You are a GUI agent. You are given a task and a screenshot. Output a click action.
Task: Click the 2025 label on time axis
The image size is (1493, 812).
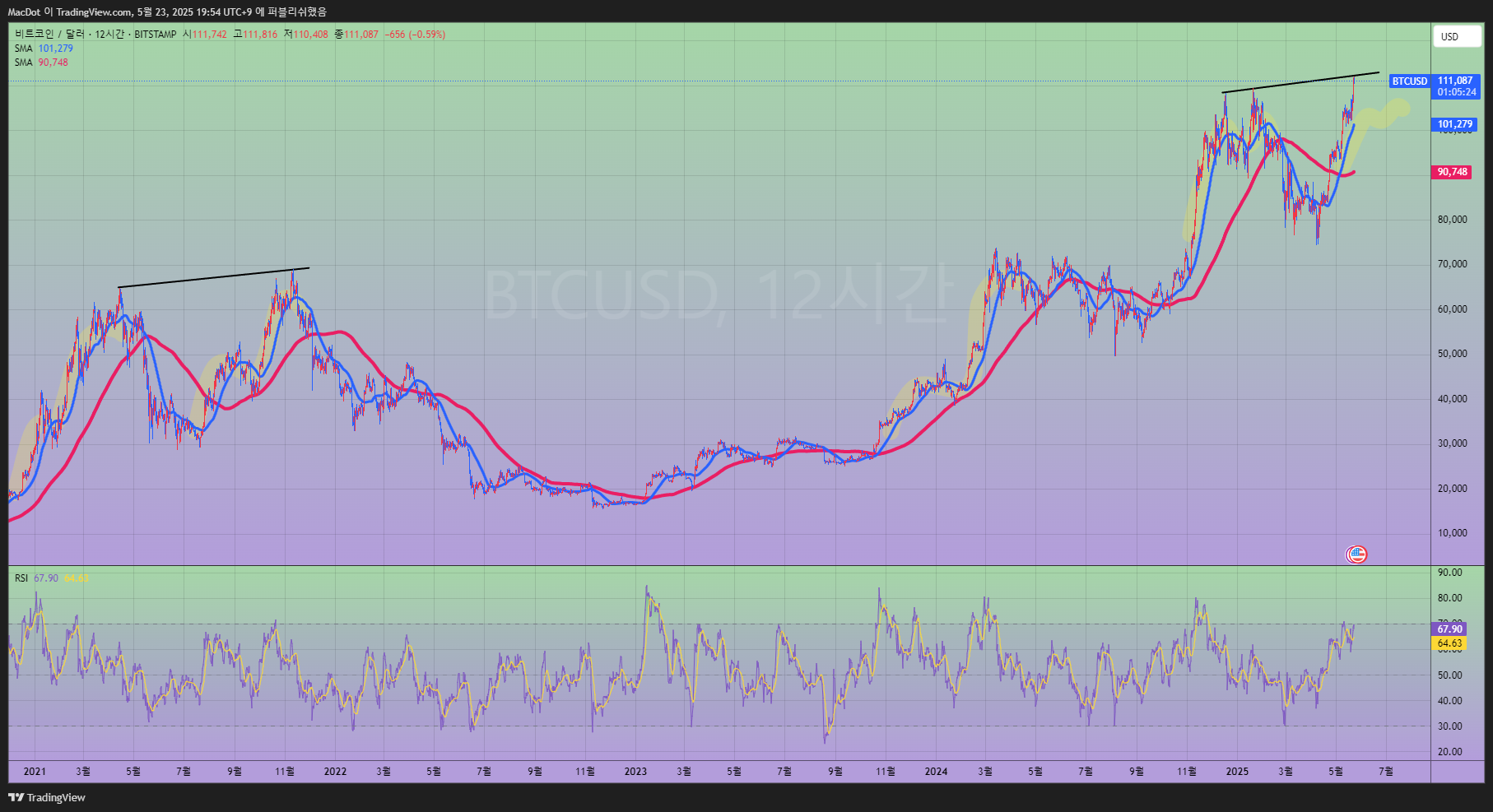point(1237,772)
